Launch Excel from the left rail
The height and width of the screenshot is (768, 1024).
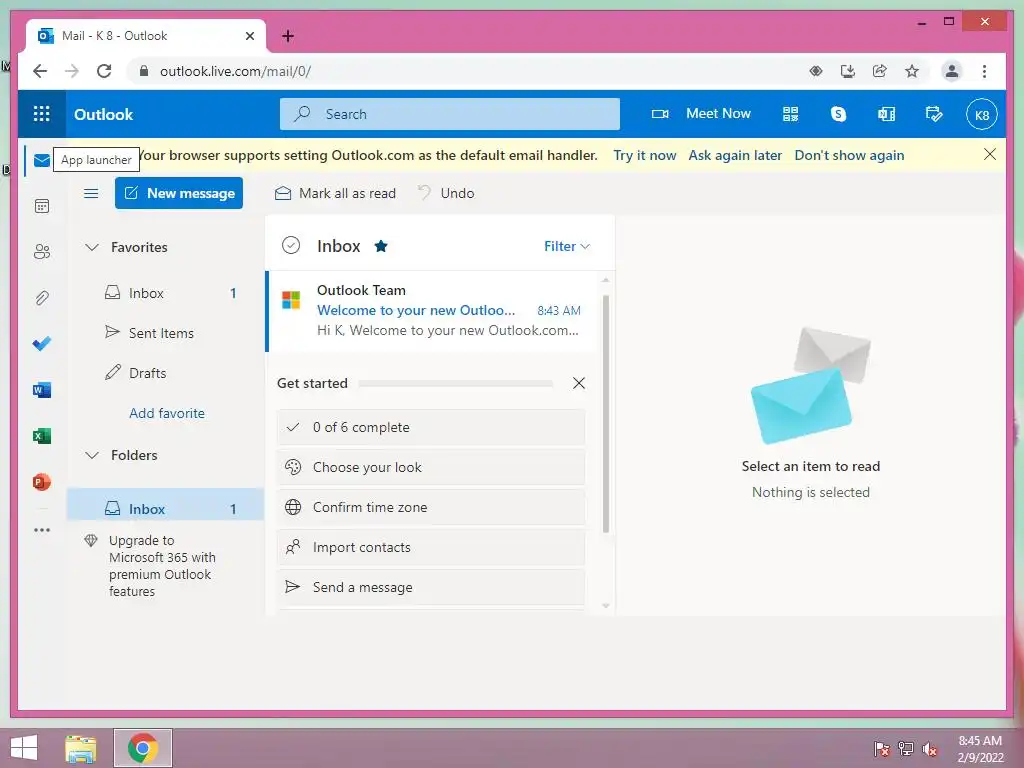(42, 436)
